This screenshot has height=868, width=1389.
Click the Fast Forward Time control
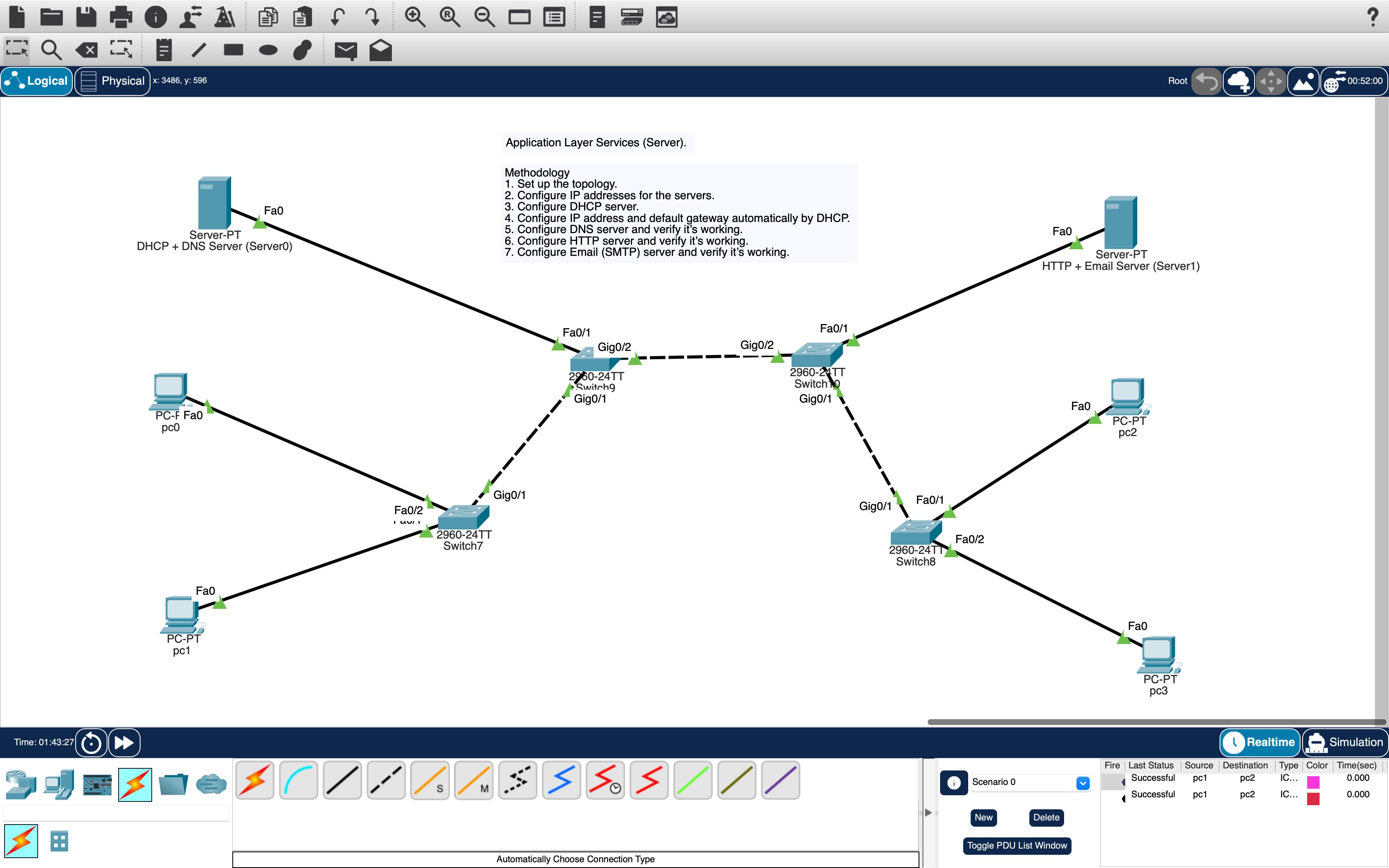[x=124, y=742]
